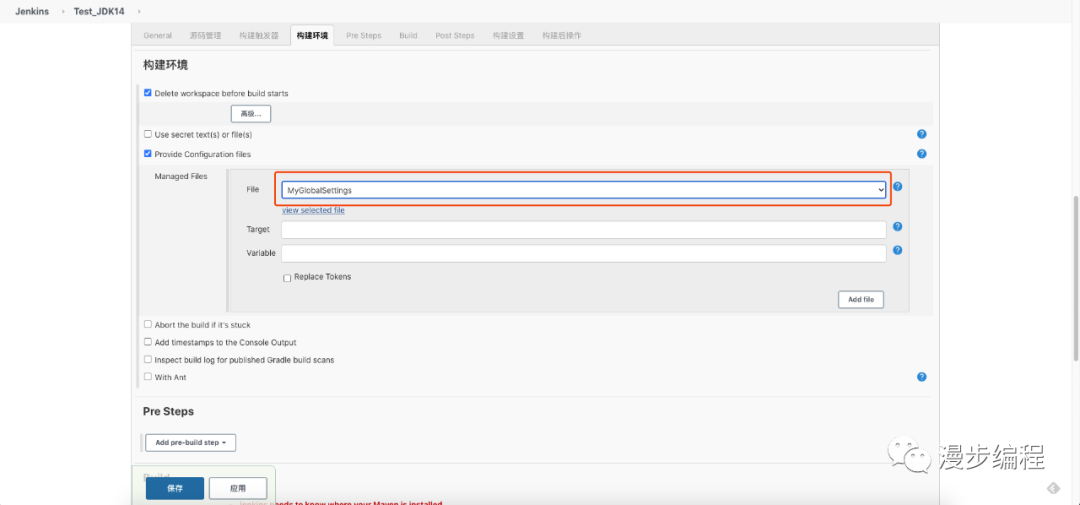The width and height of the screenshot is (1080, 505).
Task: Show help icon for Variable field
Action: point(897,251)
